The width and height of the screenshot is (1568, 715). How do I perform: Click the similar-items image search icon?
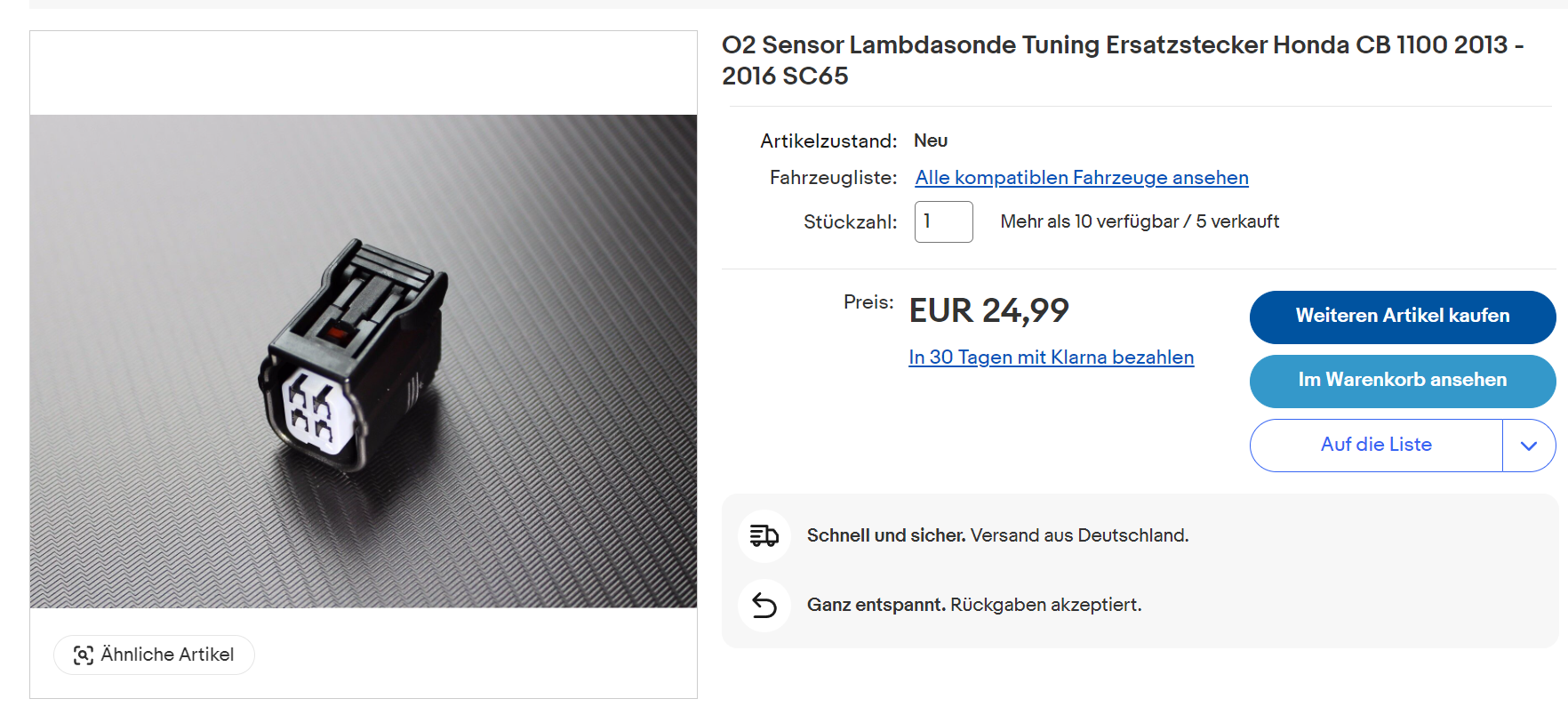[x=84, y=655]
